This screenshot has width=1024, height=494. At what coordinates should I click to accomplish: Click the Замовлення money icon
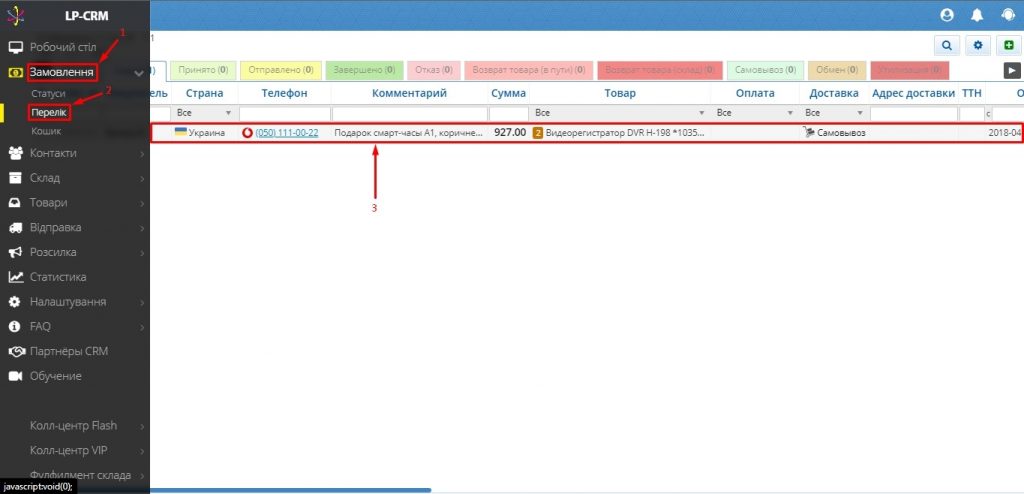click(x=14, y=73)
